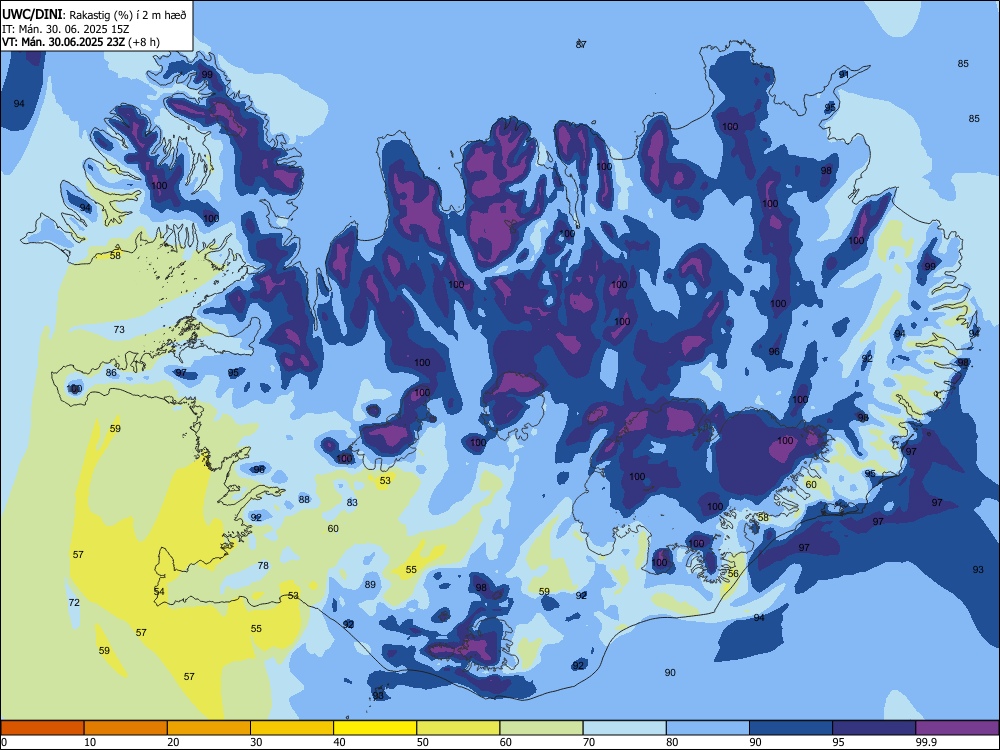Click the orange 10–20 legend swatch

tap(126, 728)
